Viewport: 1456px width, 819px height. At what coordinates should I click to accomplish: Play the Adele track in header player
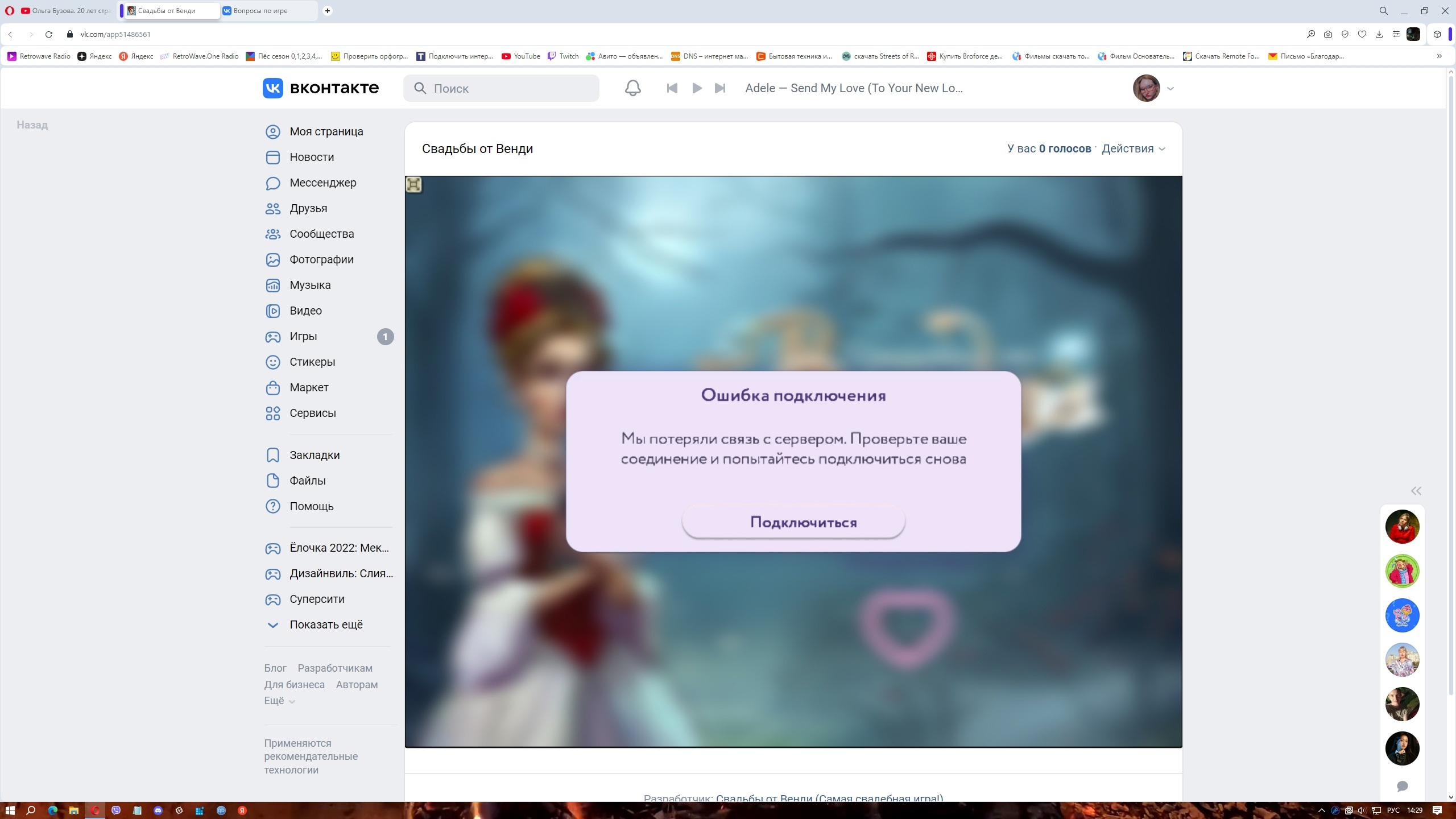(x=697, y=88)
